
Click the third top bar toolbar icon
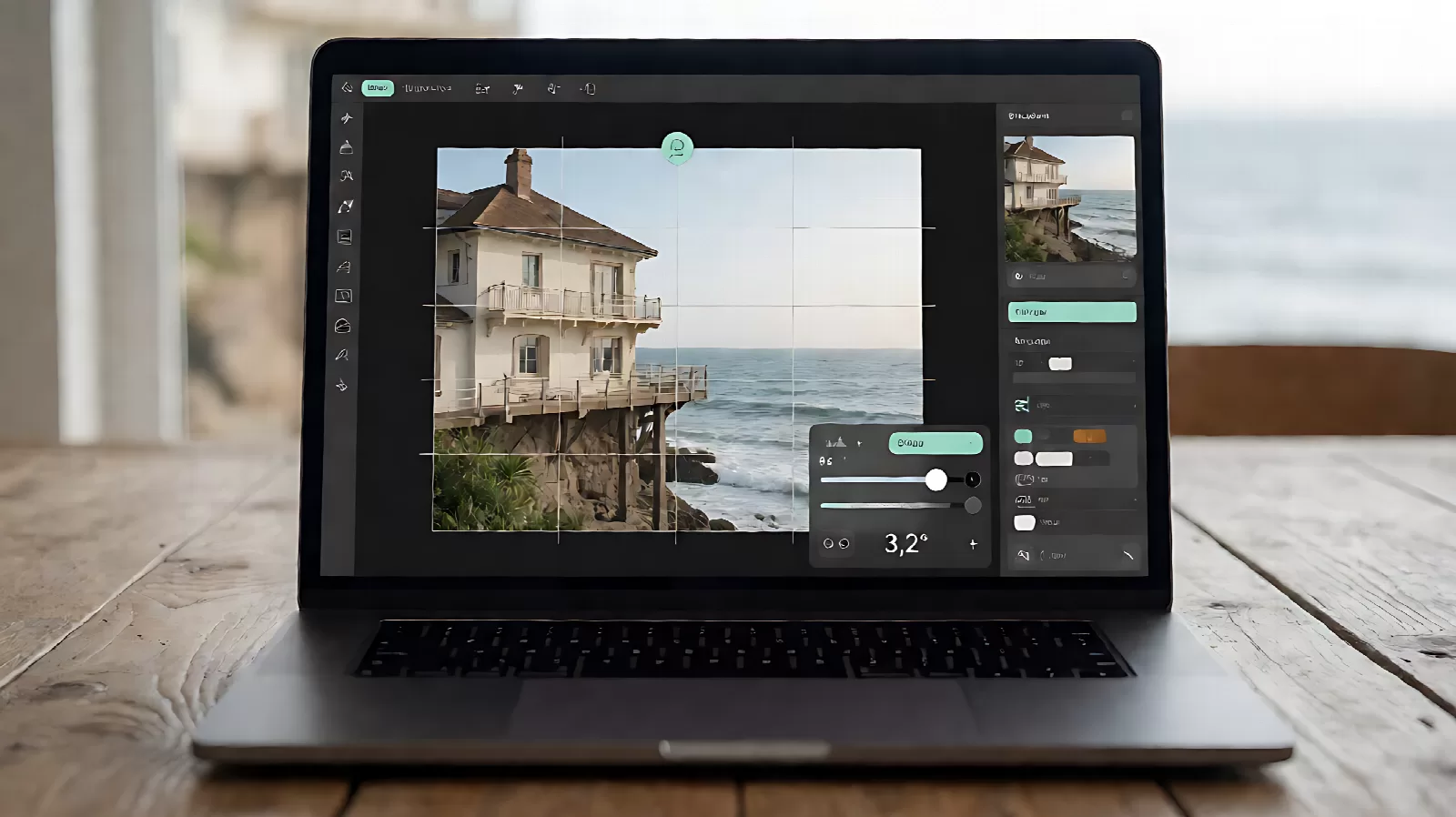[552, 88]
